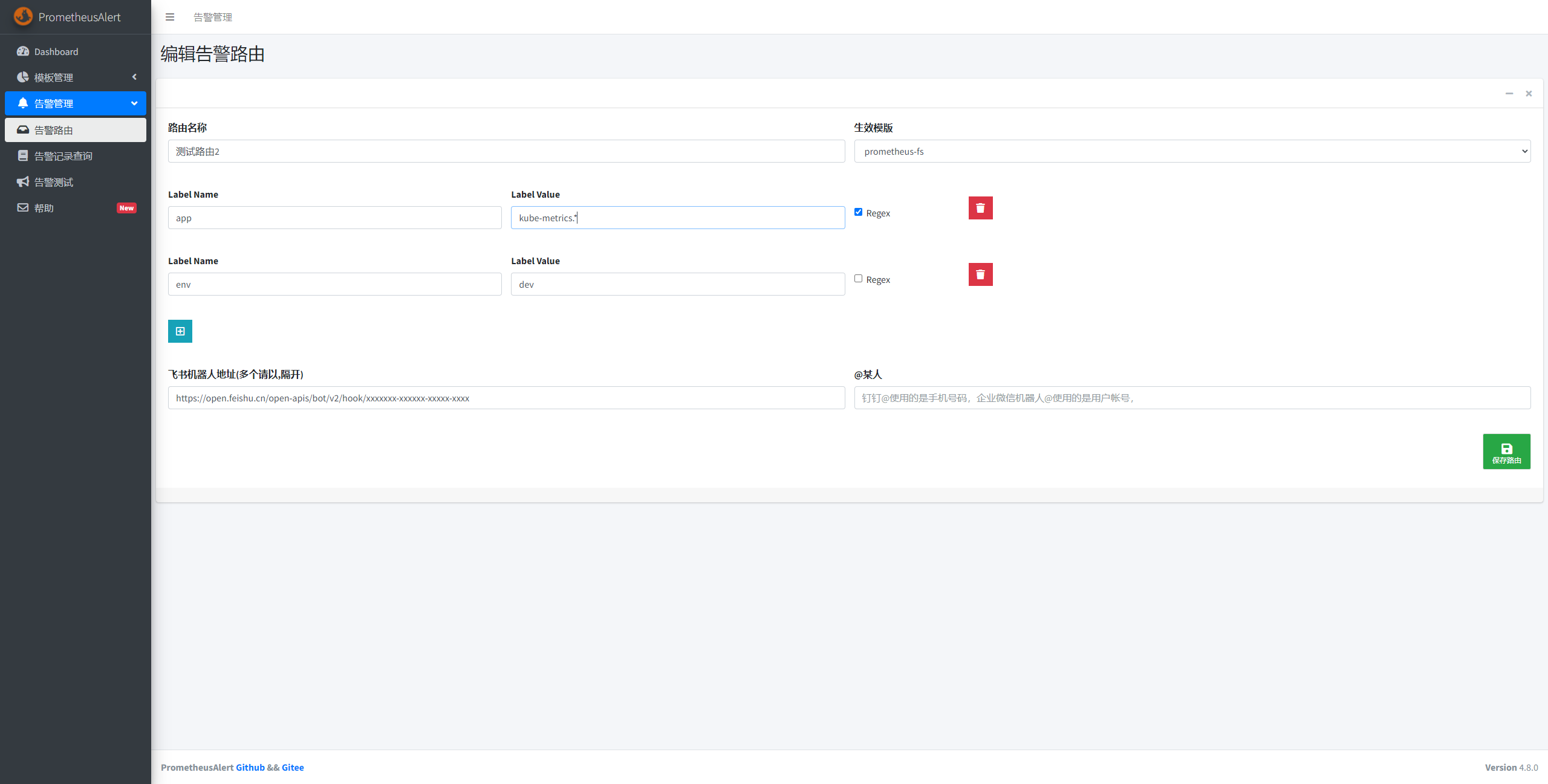1548x784 pixels.
Task: Save the route with 保存路由 button
Action: [x=1506, y=452]
